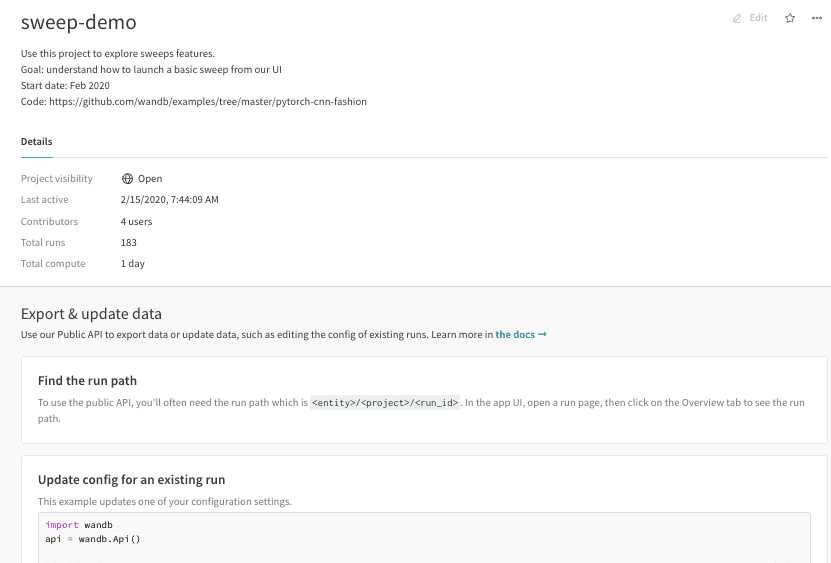Click the GitHub code URL text
The image size is (831, 563).
click(x=208, y=101)
